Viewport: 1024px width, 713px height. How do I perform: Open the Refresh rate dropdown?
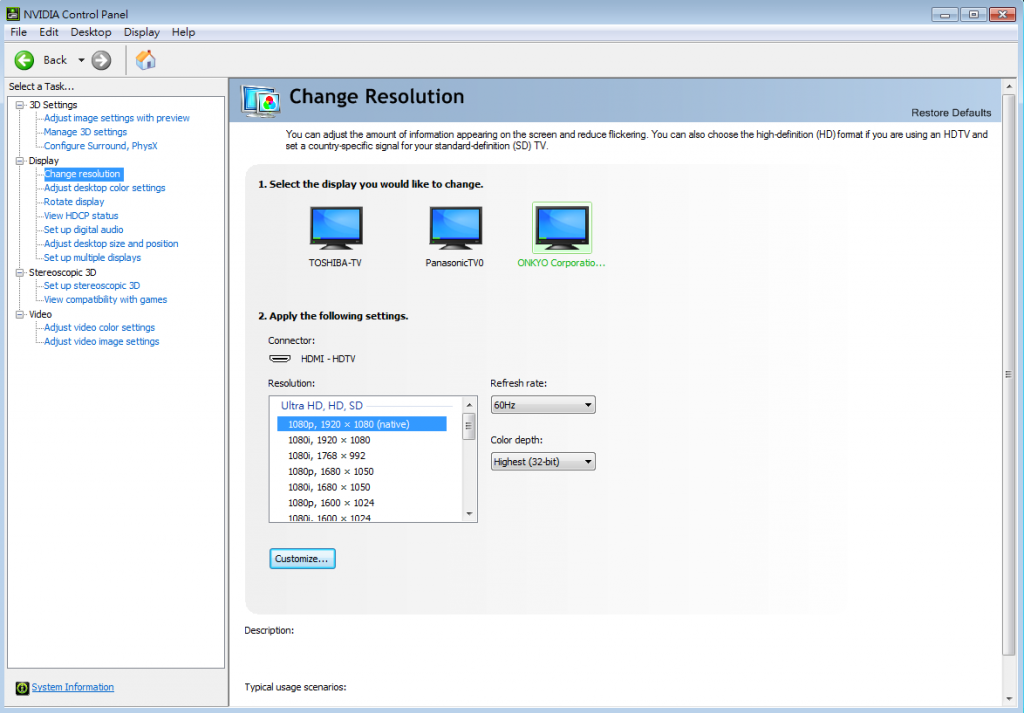pyautogui.click(x=543, y=405)
